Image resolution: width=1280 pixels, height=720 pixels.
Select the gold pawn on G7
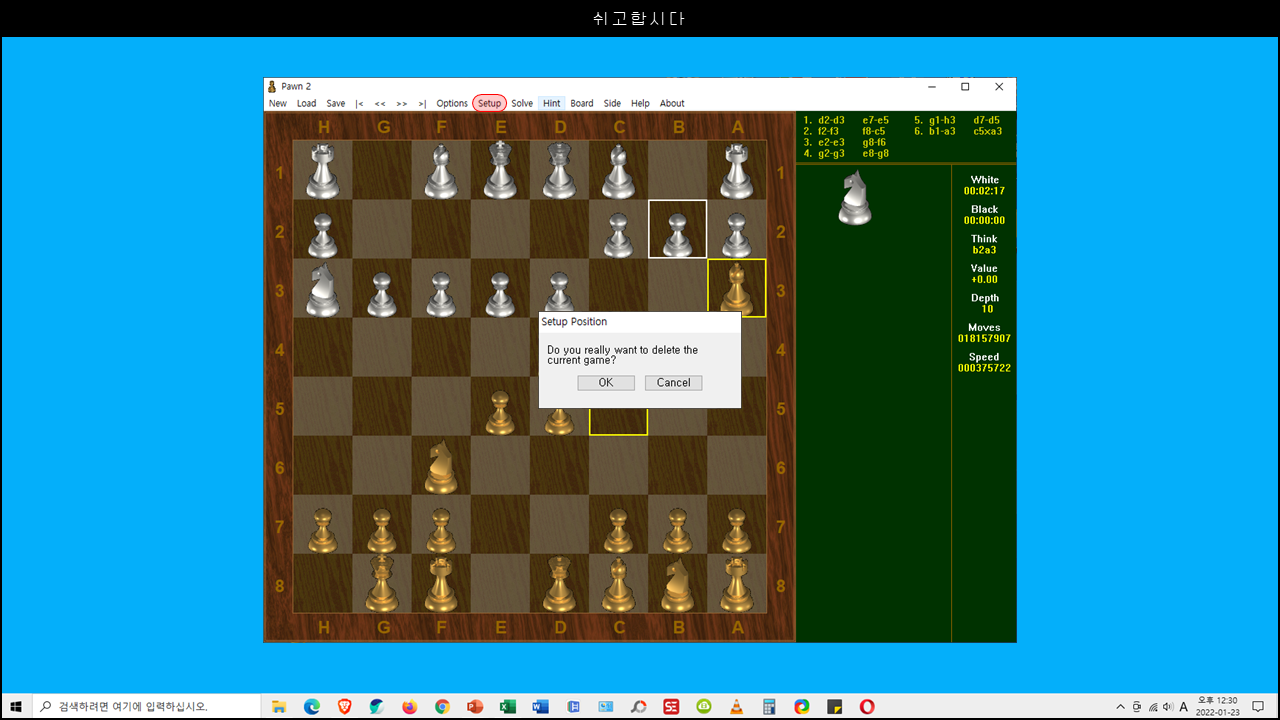tap(381, 530)
